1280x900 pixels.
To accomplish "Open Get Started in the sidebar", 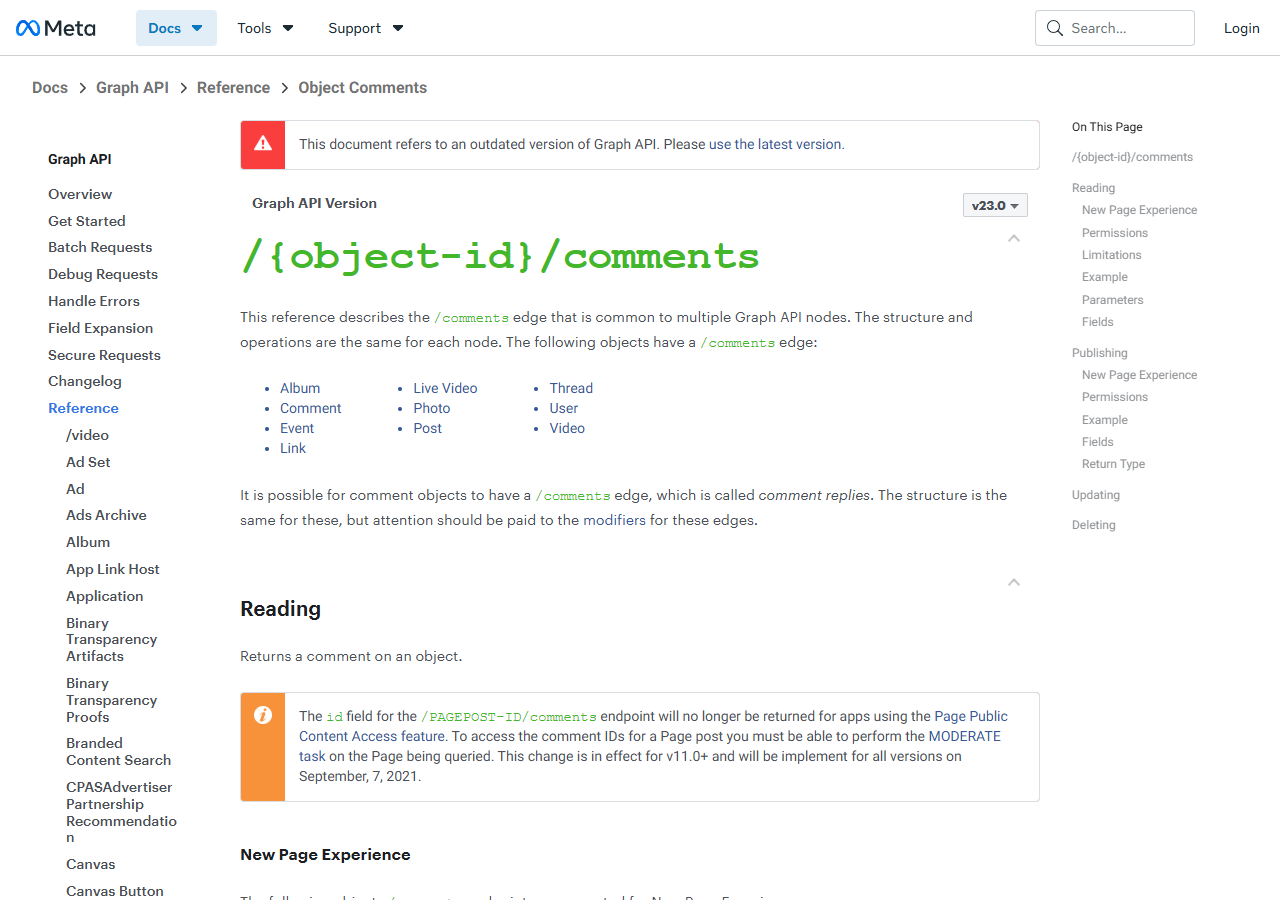I will pyautogui.click(x=87, y=221).
